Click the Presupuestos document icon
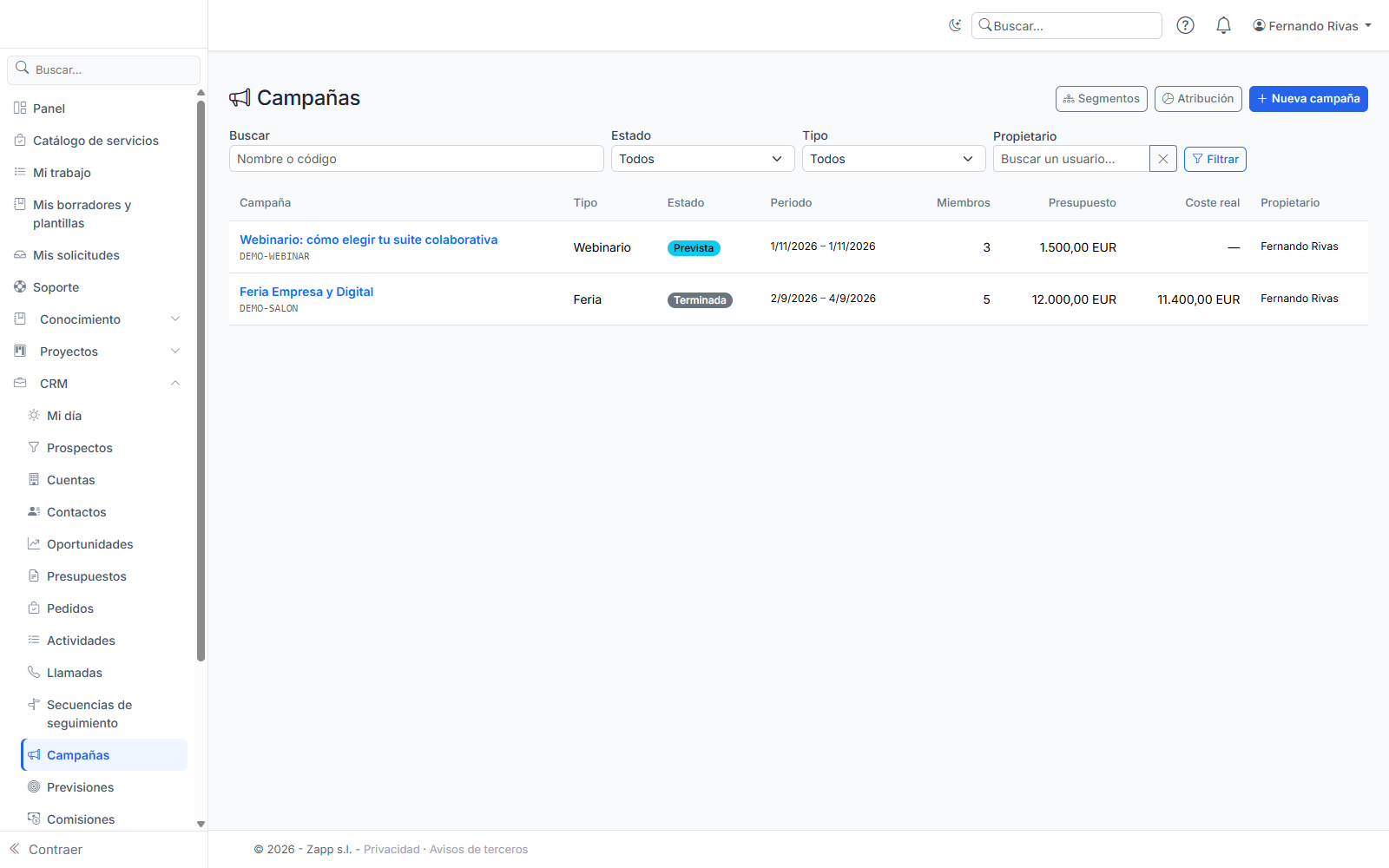This screenshot has width=1389, height=868. 34,575
